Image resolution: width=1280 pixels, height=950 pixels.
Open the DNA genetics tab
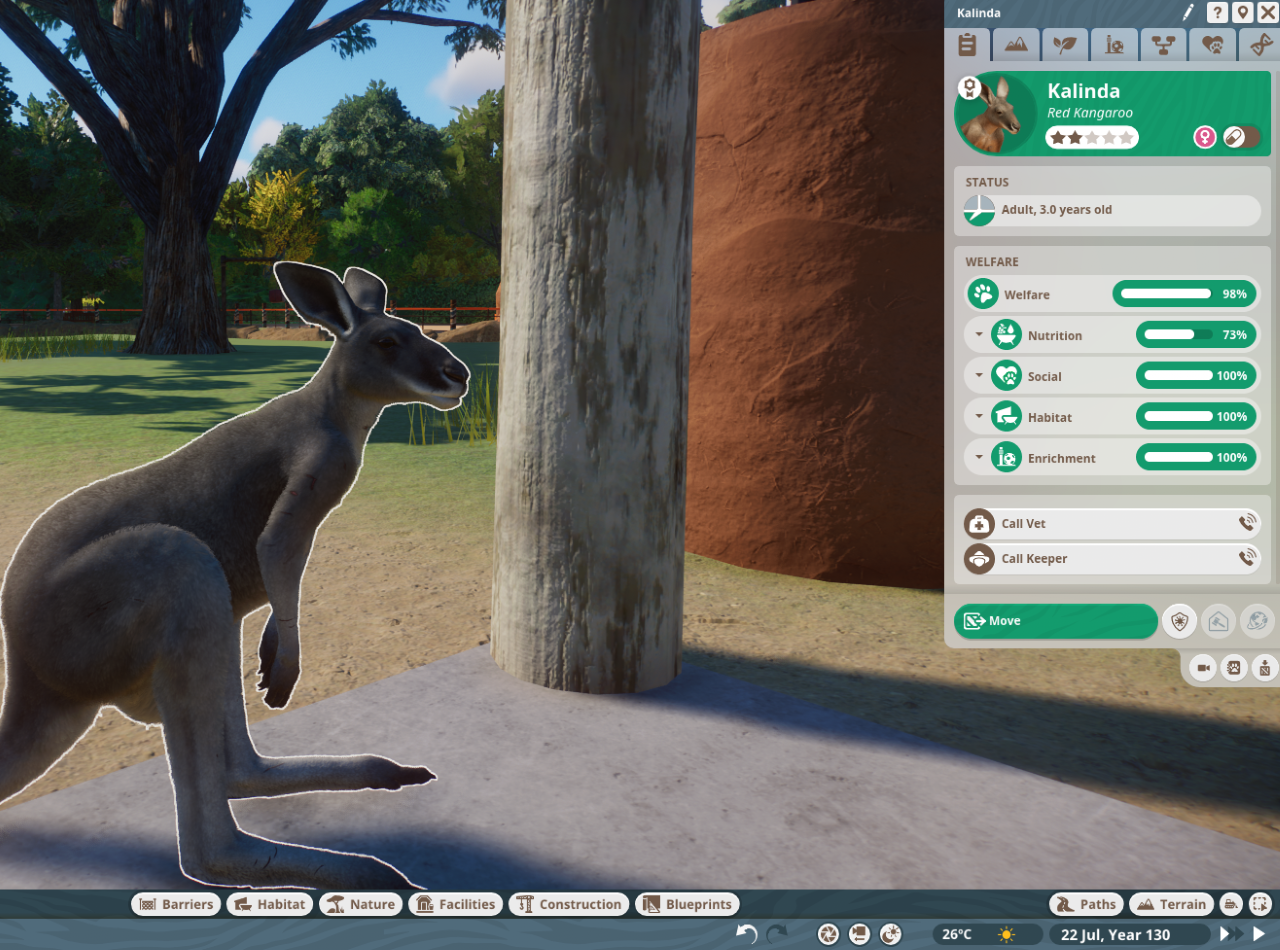1259,45
